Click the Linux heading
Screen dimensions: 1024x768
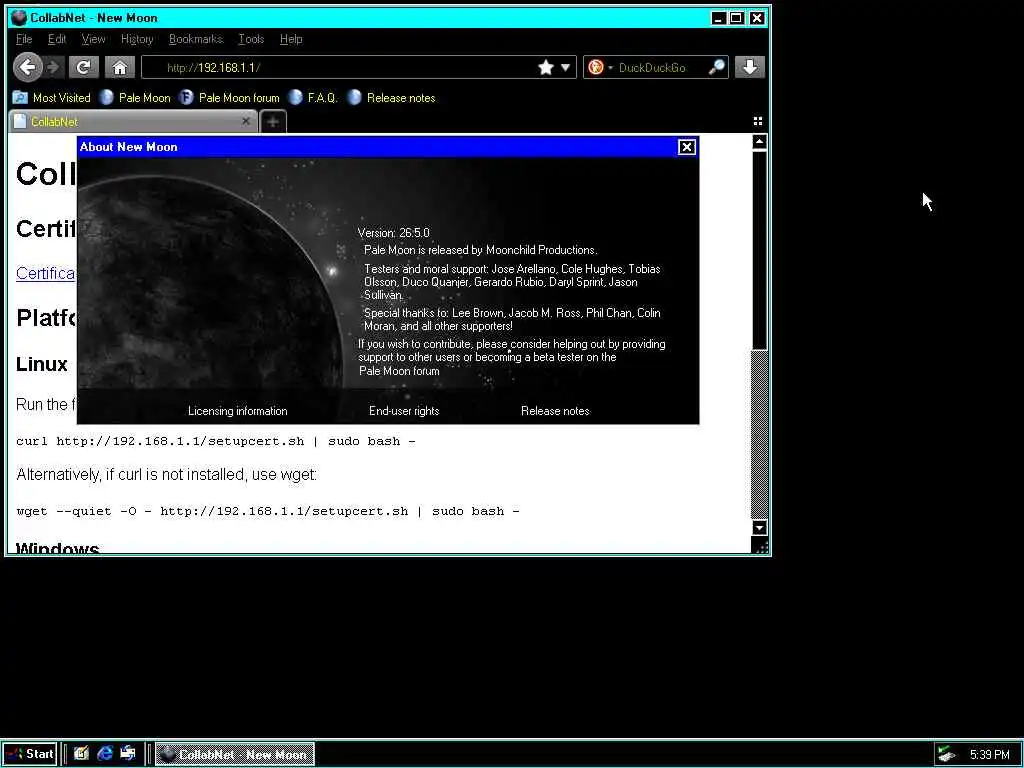(x=42, y=364)
